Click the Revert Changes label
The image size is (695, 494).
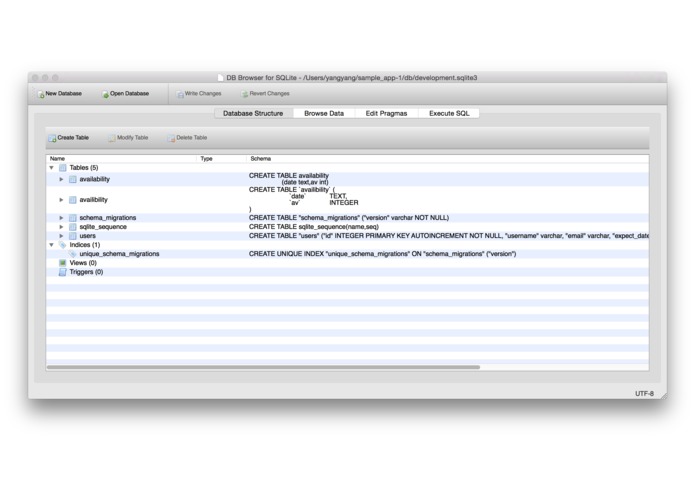269,93
